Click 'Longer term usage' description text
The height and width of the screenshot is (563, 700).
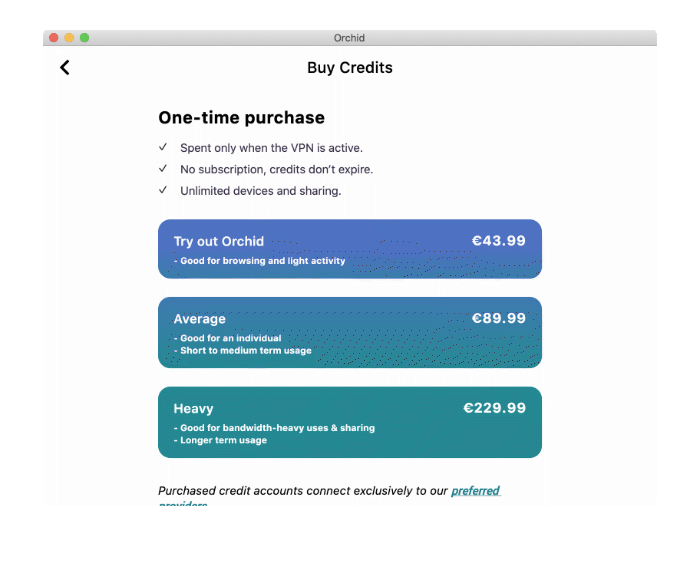[x=223, y=440]
